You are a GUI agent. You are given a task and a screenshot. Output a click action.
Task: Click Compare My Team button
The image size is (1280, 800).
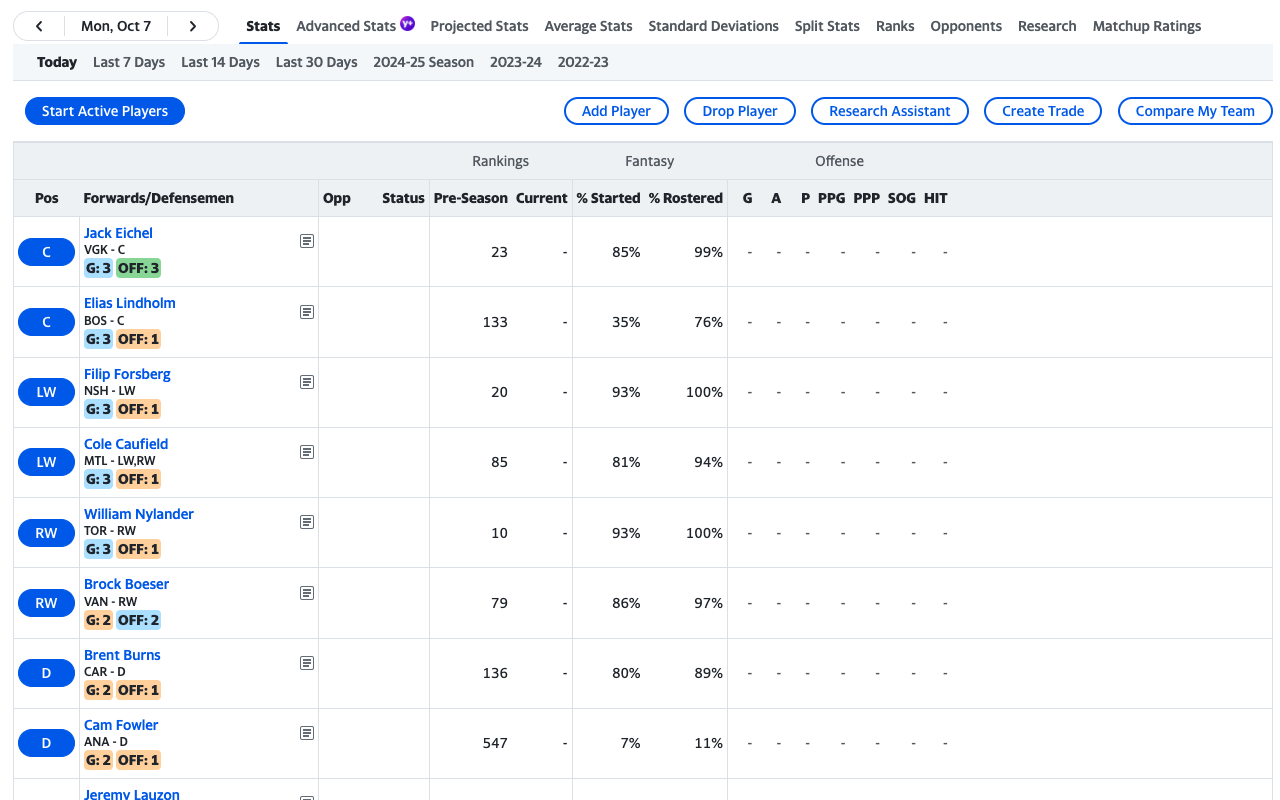[x=1195, y=111]
